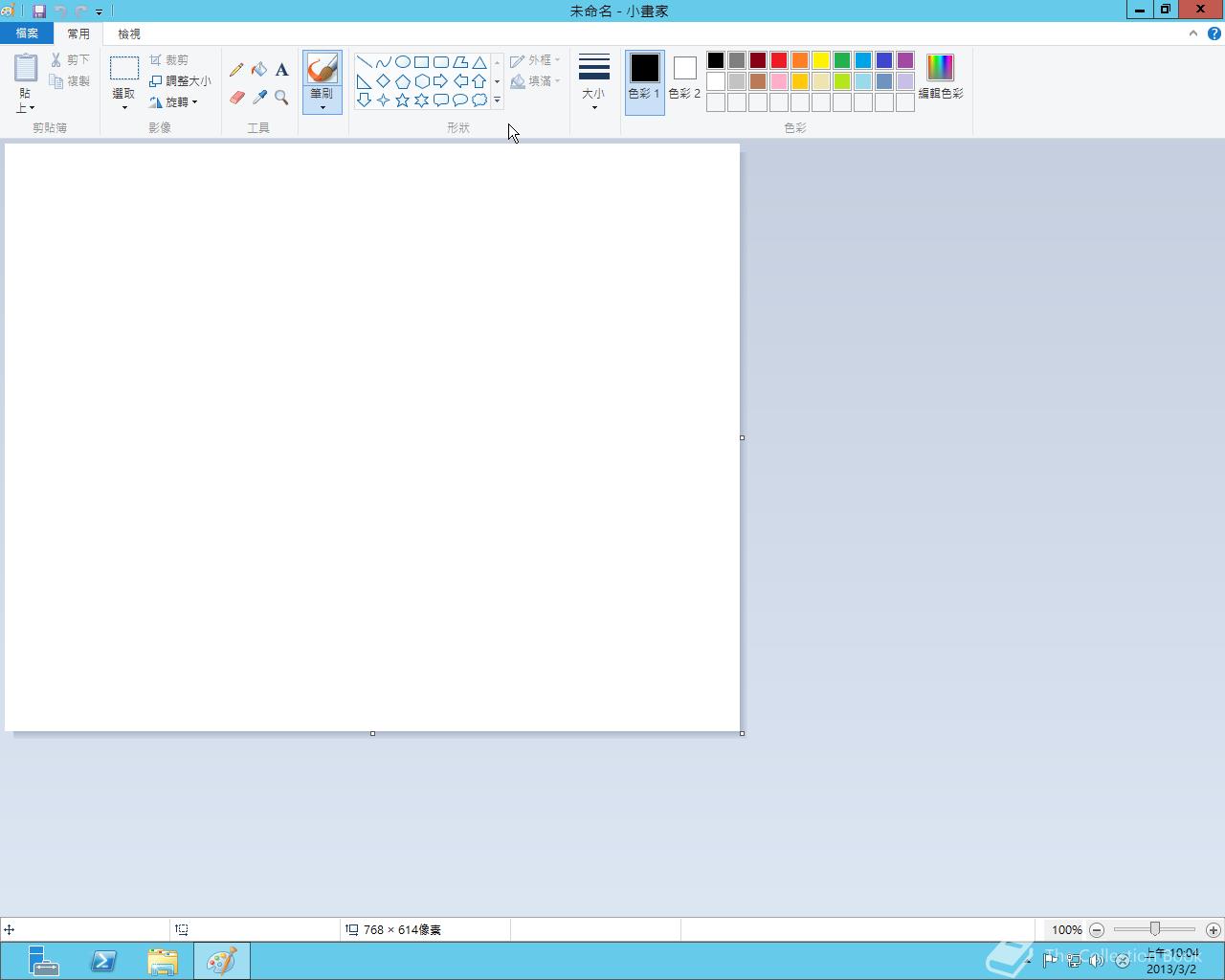This screenshot has width=1225, height=980.
Task: Choose the Five-point star shape
Action: 402,100
